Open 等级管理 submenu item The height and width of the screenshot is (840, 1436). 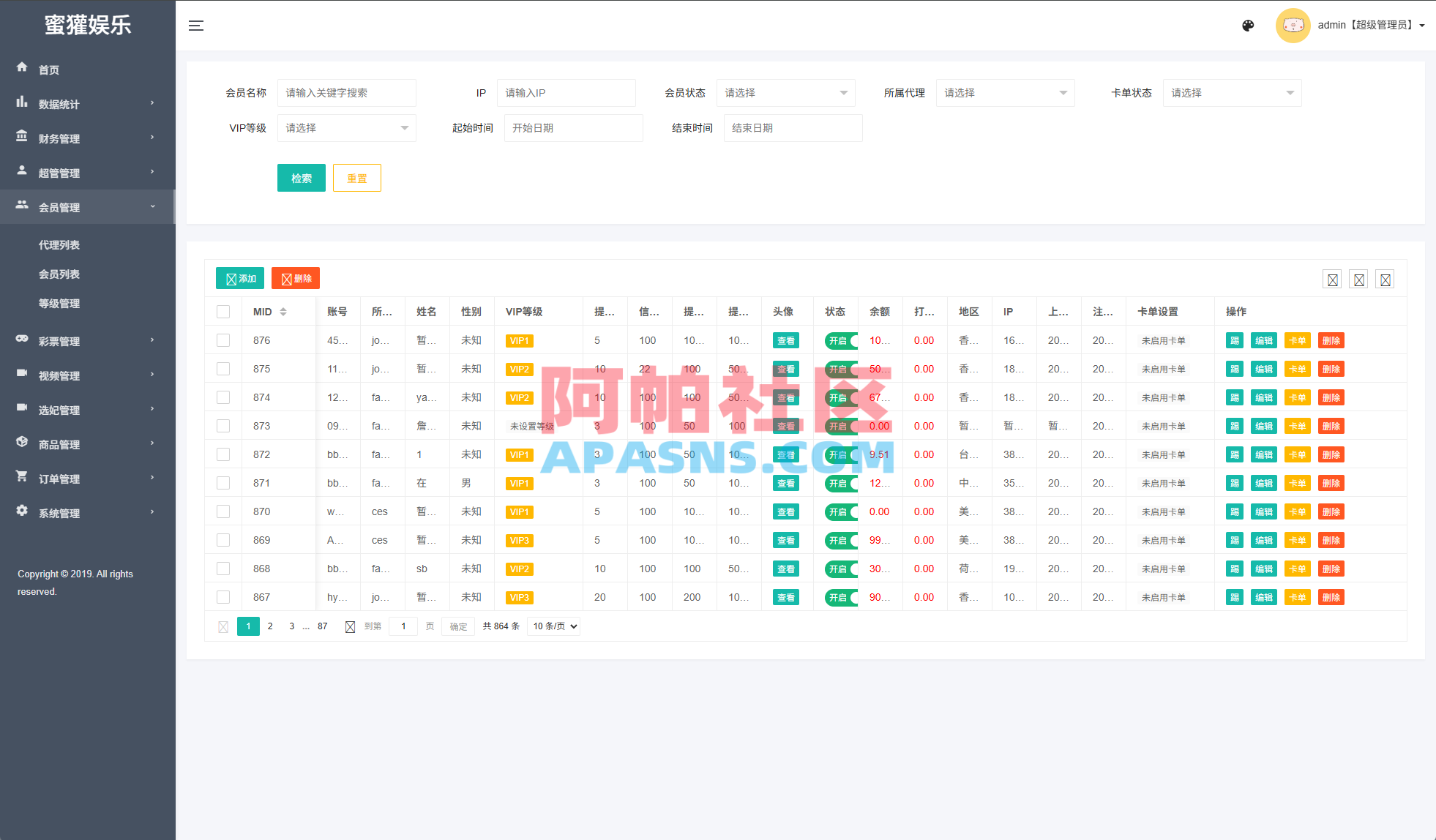(59, 304)
